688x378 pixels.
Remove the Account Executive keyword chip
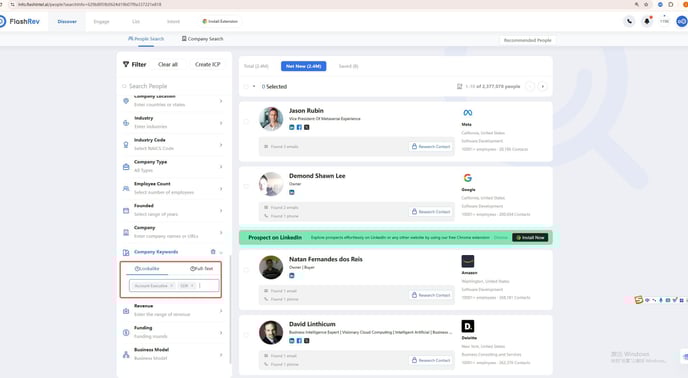point(172,285)
